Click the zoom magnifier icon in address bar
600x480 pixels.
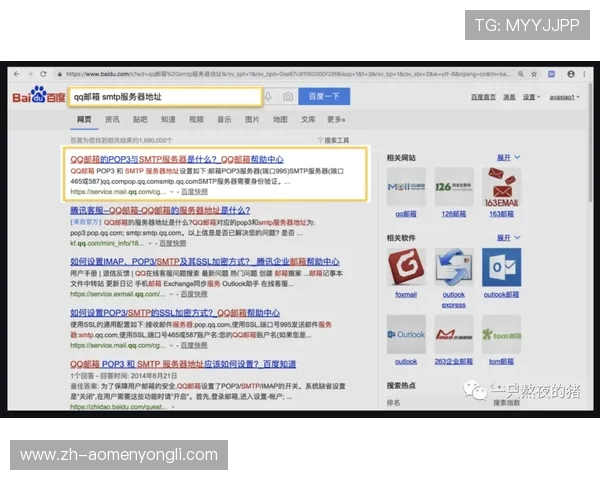pos(521,74)
